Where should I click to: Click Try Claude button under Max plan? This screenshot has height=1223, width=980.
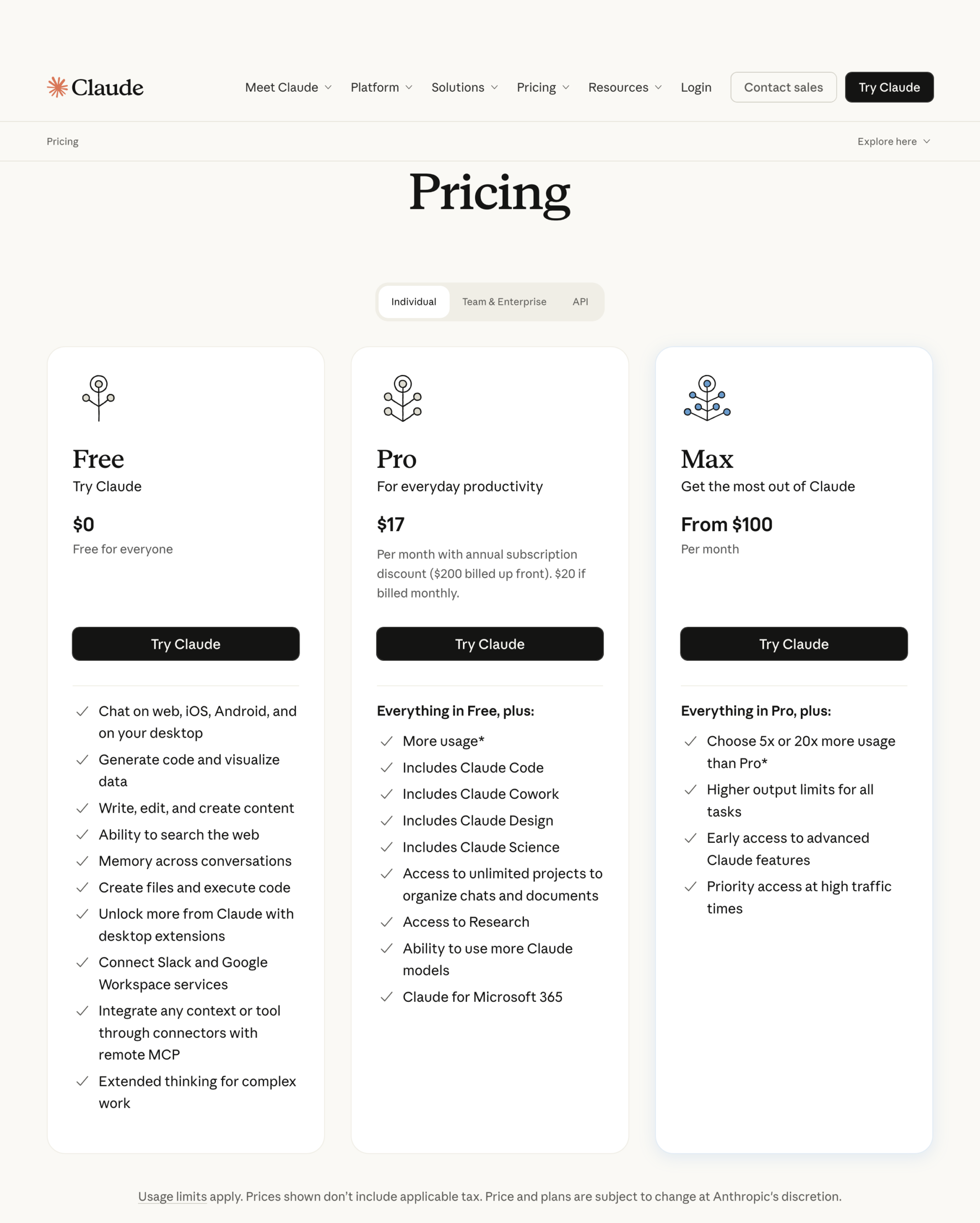pyautogui.click(x=793, y=644)
